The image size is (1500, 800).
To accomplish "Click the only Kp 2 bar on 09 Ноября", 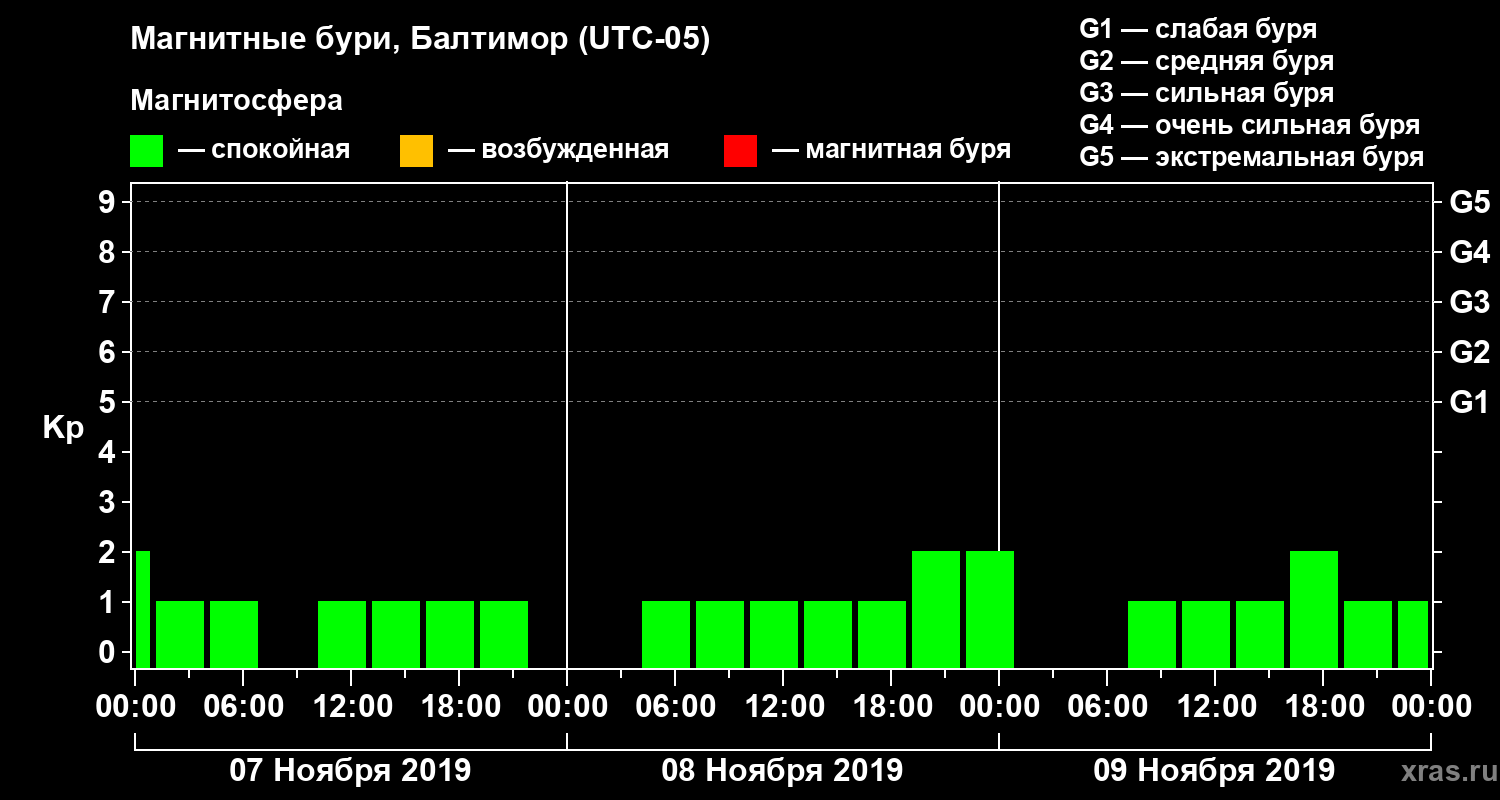I will pos(1314,609).
